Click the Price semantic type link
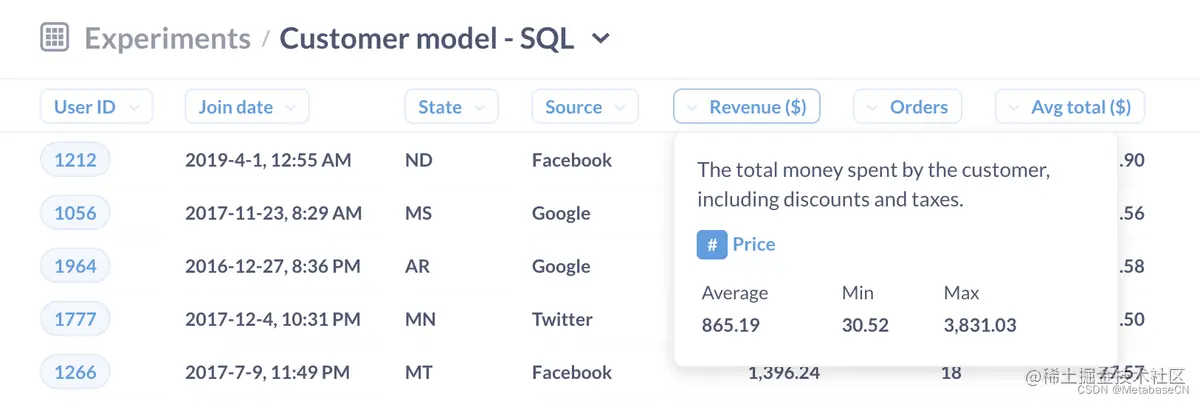This screenshot has height=401, width=1200. 753,244
